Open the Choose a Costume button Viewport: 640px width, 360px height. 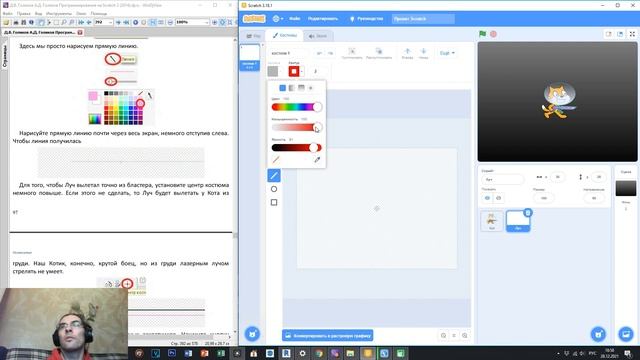pyautogui.click(x=252, y=334)
